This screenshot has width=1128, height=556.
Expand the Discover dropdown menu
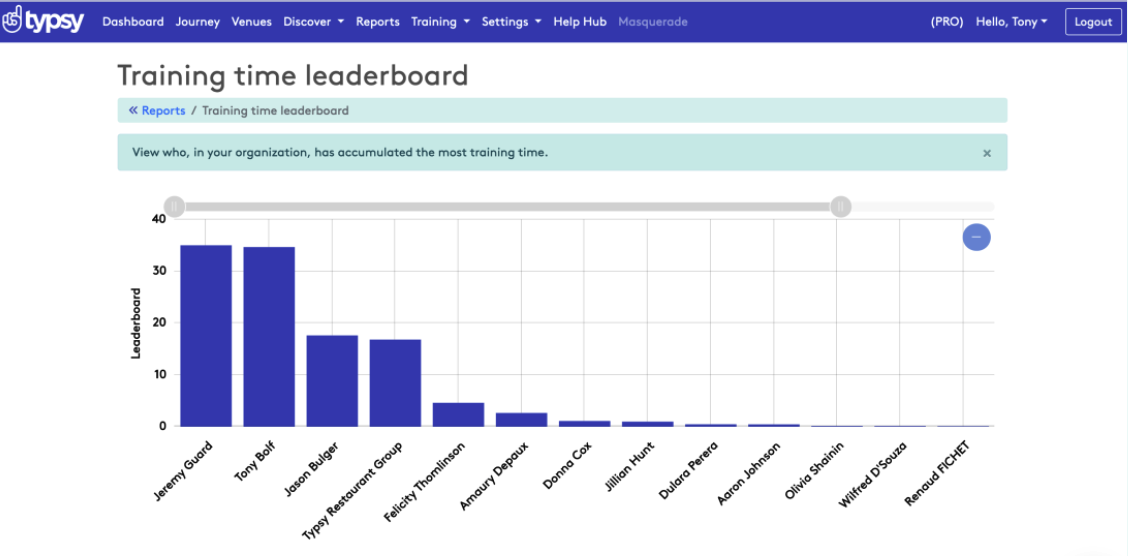click(313, 22)
